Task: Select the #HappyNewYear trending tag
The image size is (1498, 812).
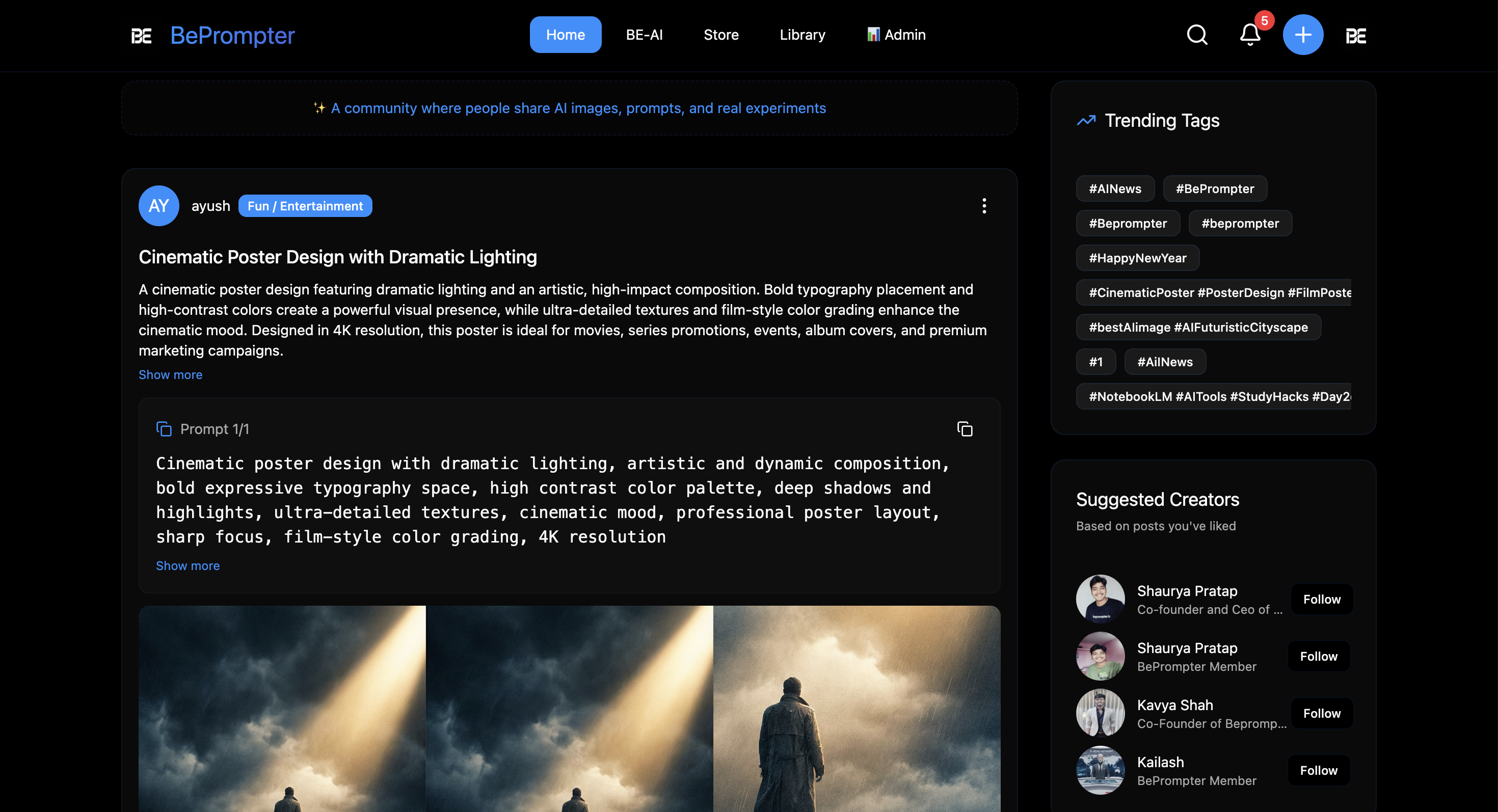Action: tap(1137, 257)
